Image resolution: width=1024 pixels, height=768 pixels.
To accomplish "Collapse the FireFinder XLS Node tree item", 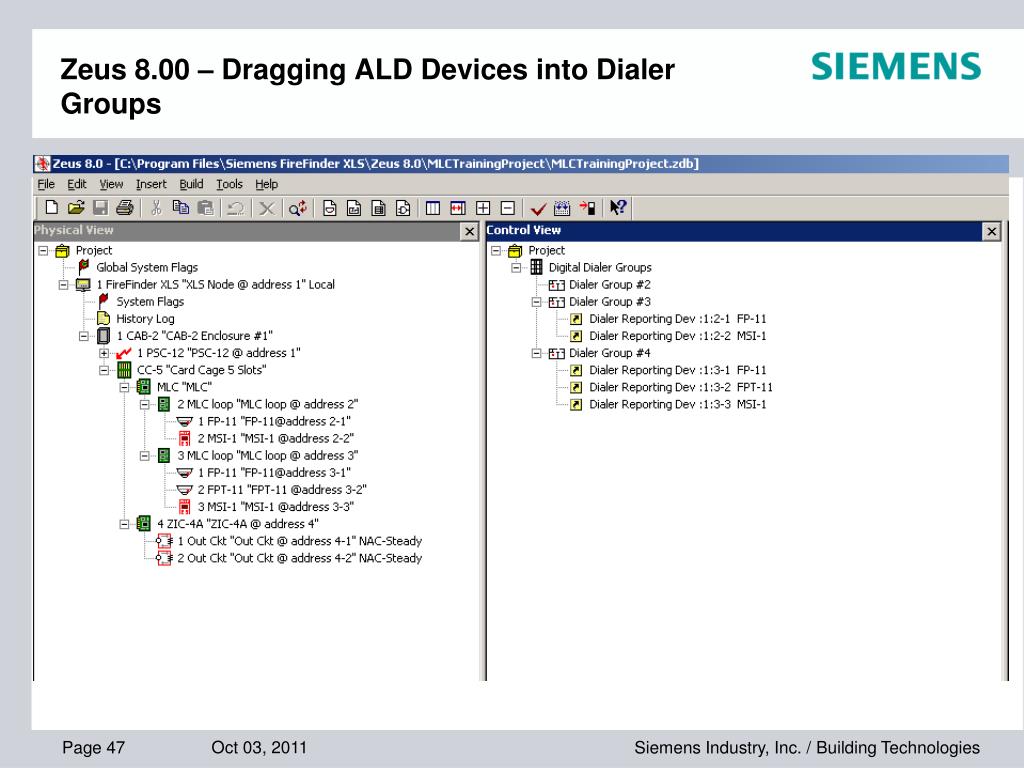I will (x=63, y=285).
